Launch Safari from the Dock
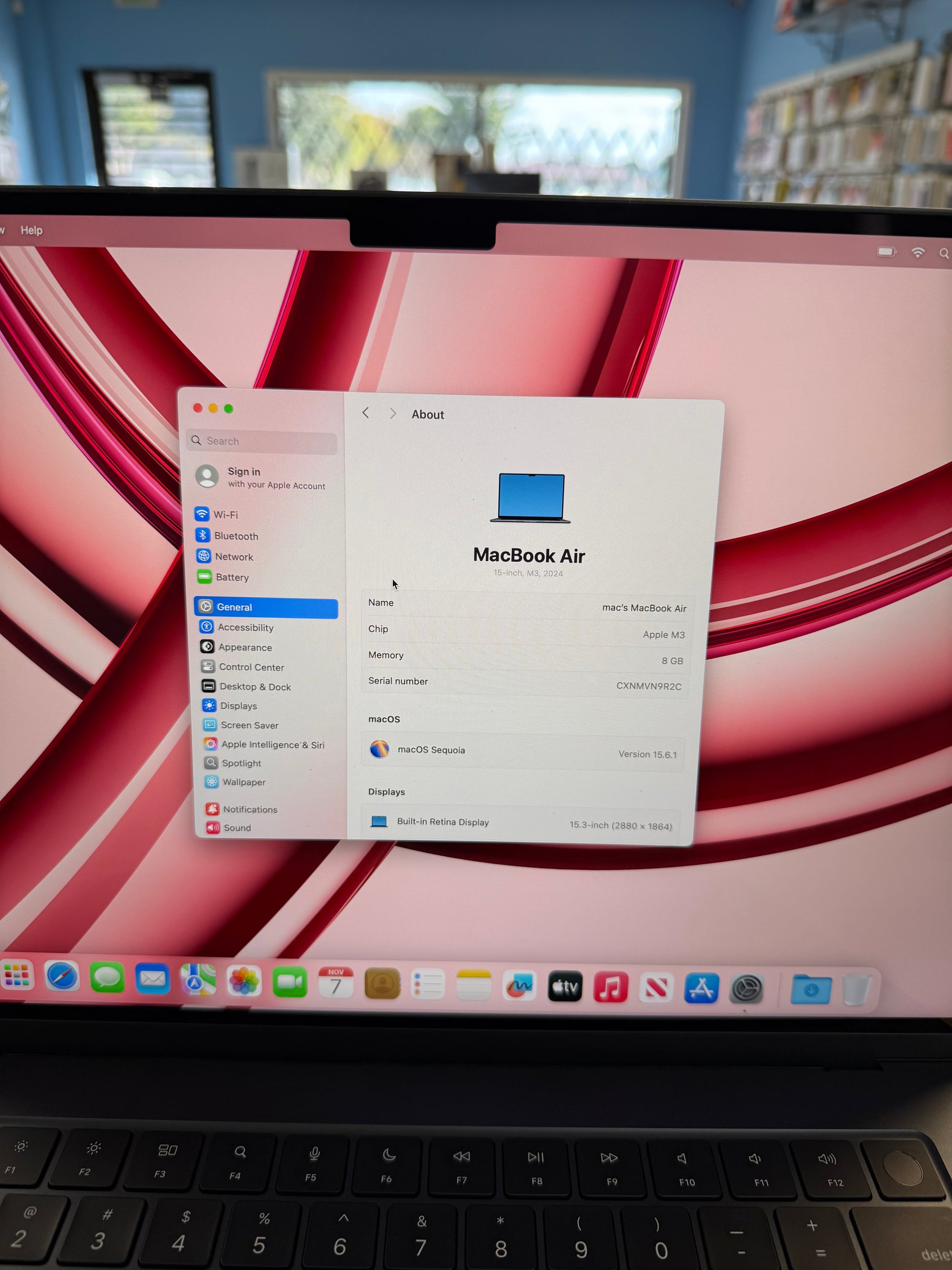Viewport: 952px width, 1270px height. pyautogui.click(x=62, y=976)
